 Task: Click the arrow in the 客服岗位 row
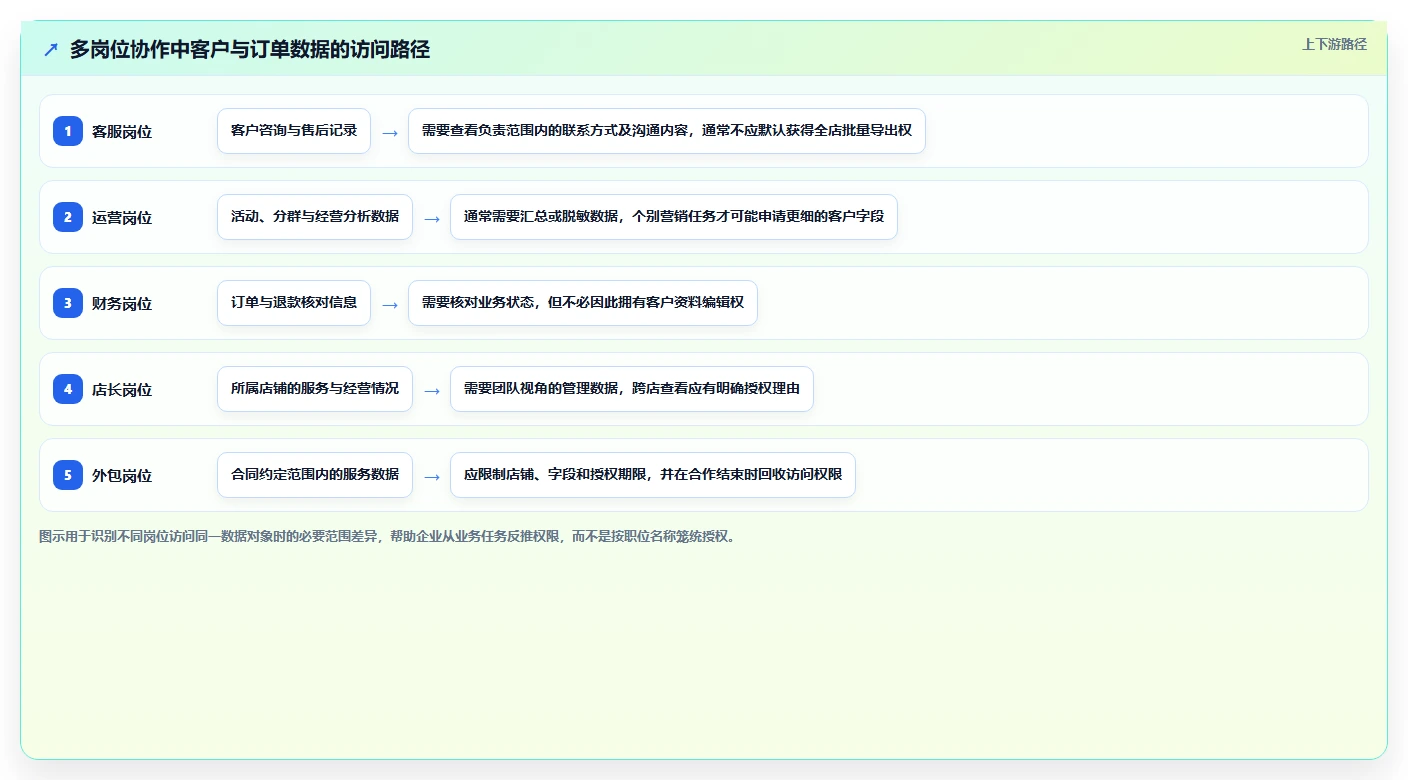[x=390, y=132]
